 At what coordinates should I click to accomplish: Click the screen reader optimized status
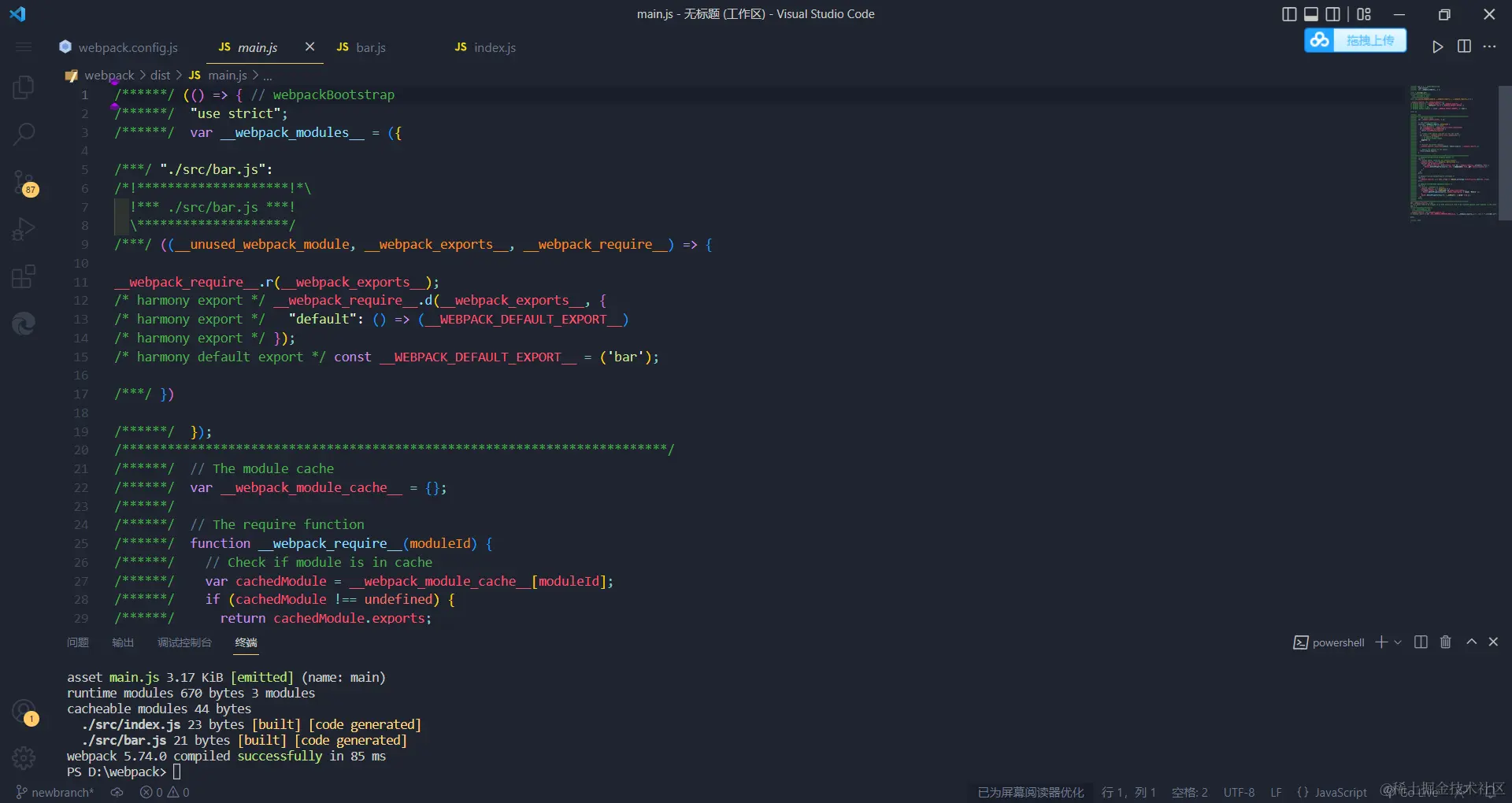pyautogui.click(x=1030, y=792)
